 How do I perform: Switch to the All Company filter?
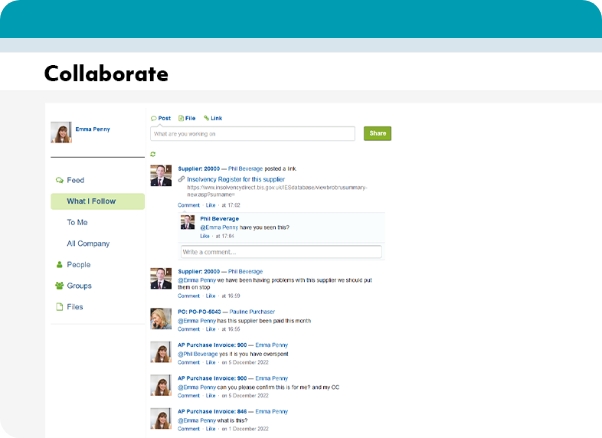(x=88, y=243)
